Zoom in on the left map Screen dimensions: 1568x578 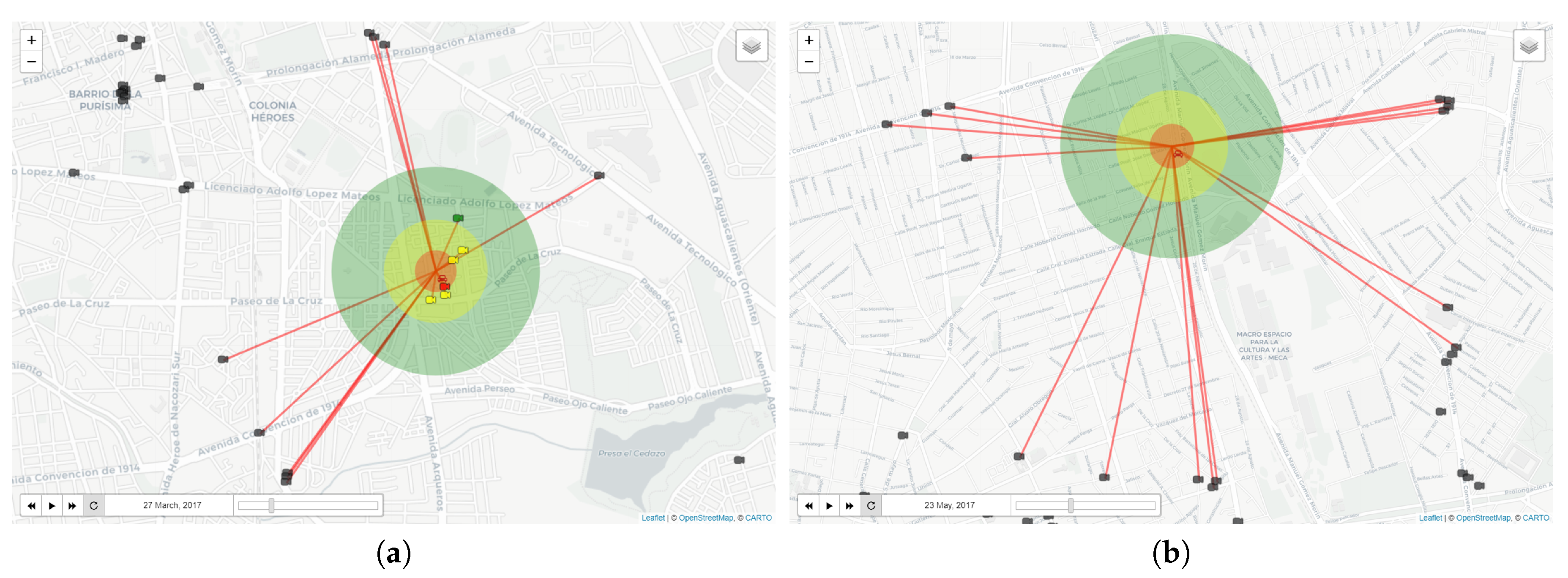pos(31,40)
